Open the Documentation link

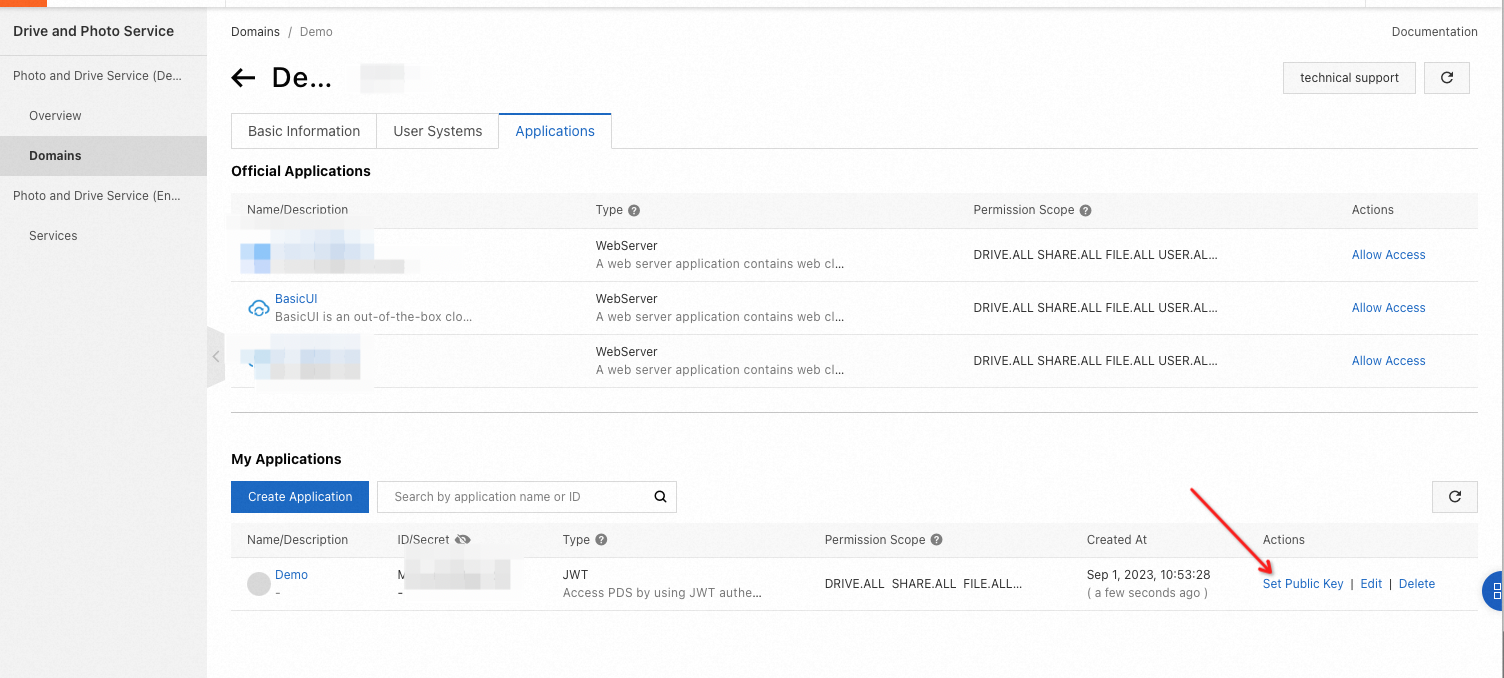tap(1434, 32)
